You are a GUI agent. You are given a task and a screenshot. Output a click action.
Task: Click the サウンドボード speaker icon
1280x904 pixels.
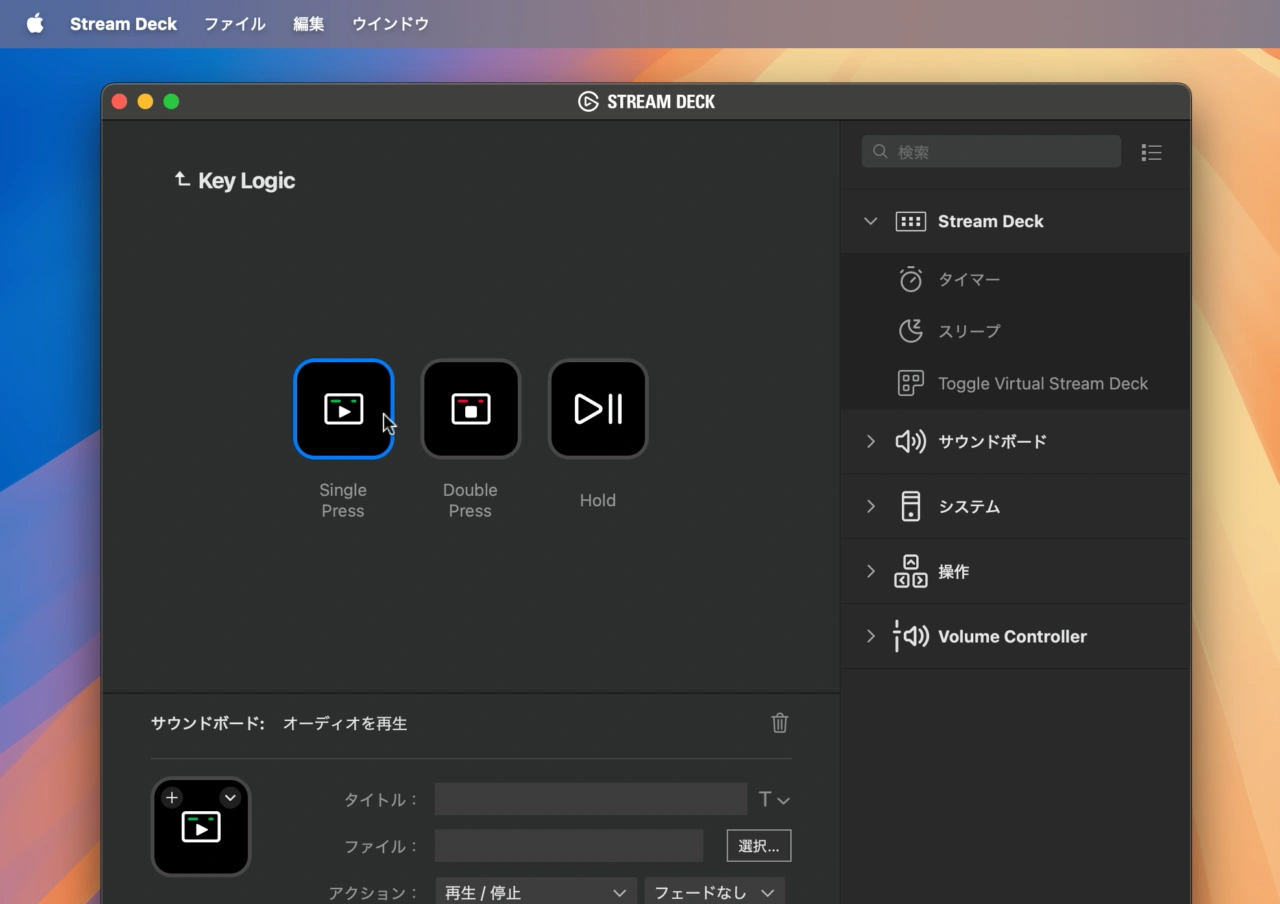coord(911,441)
